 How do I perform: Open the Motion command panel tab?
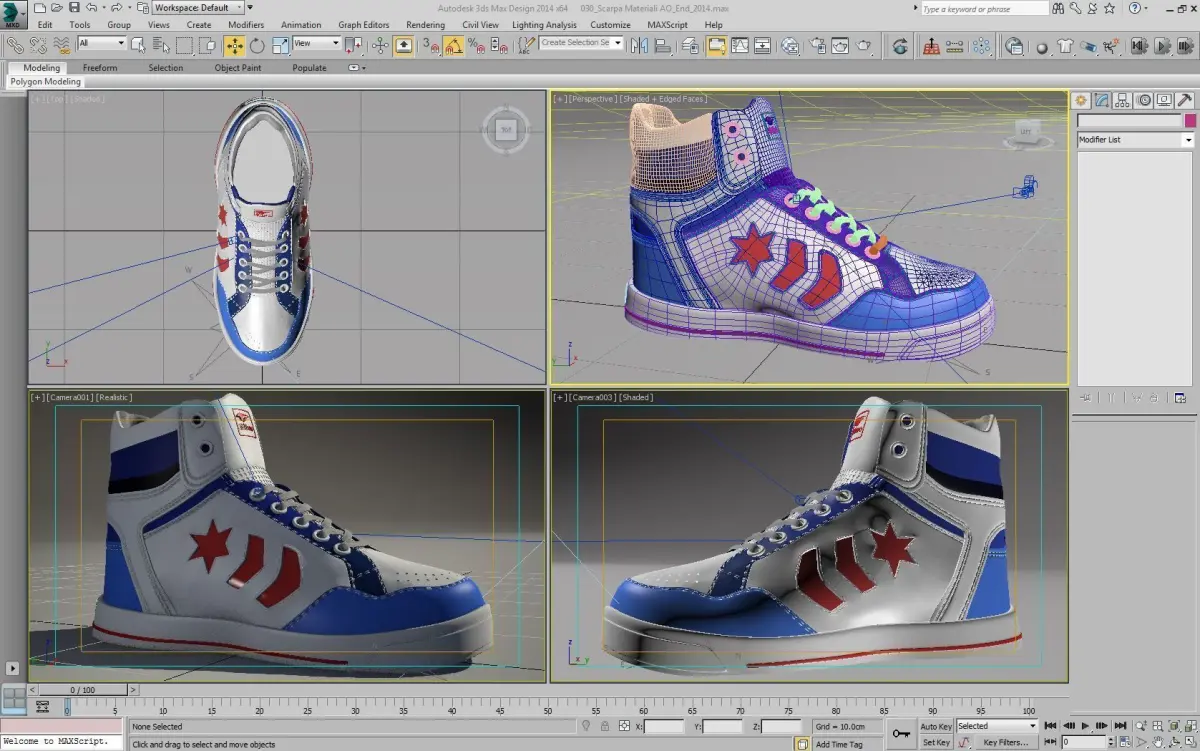[x=1143, y=100]
